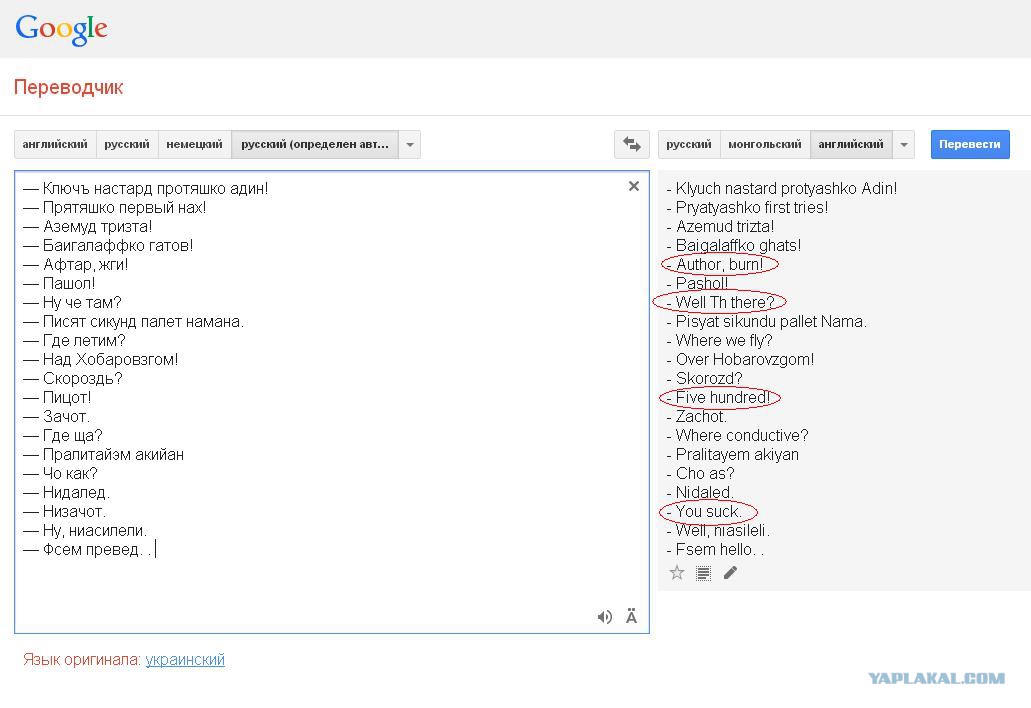Viewport: 1031px width, 708px height.
Task: Click the translated line 'Pryatyashko first tries!'
Action: 747,208
